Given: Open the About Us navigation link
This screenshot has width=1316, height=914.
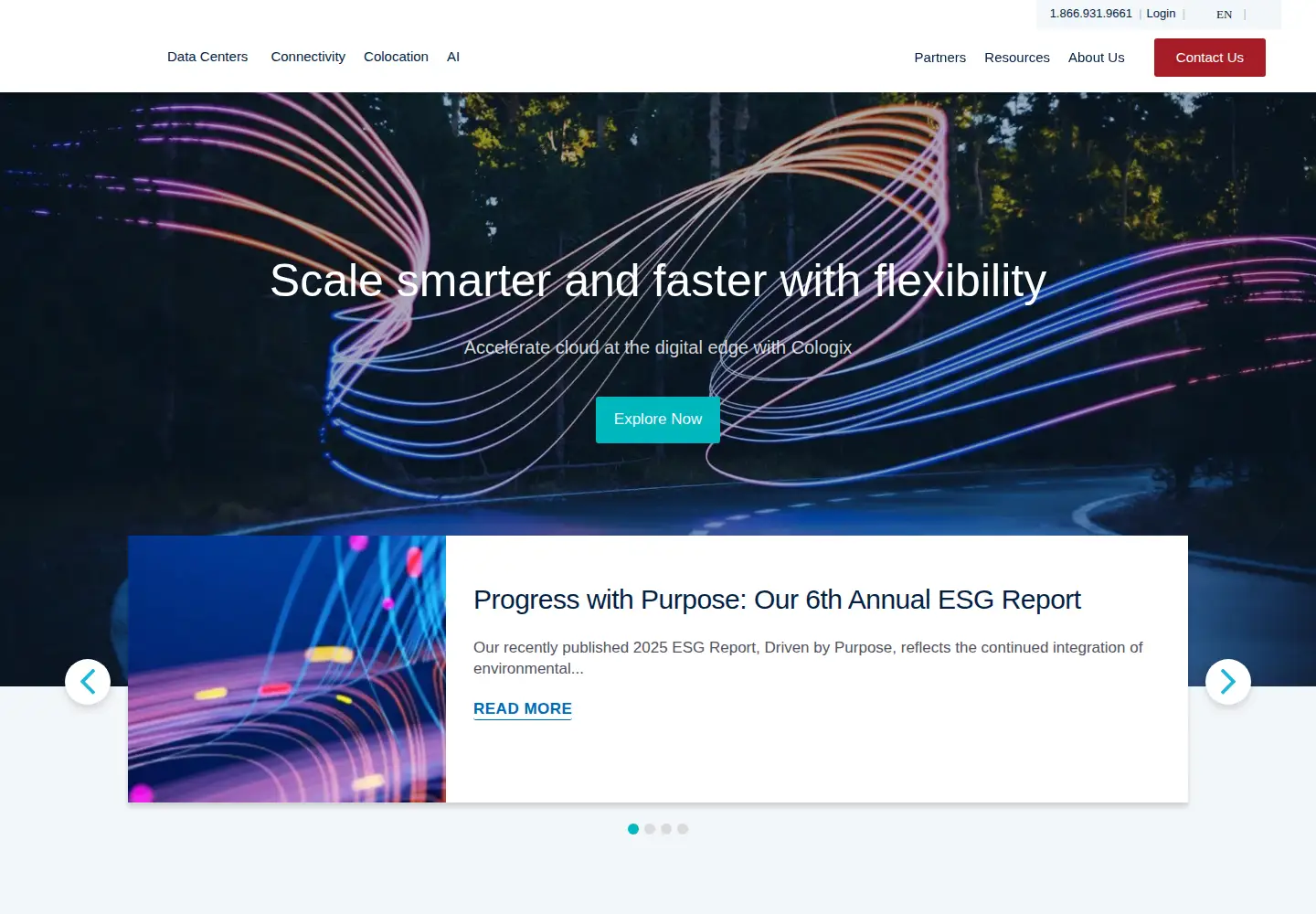Looking at the screenshot, I should click(x=1097, y=58).
